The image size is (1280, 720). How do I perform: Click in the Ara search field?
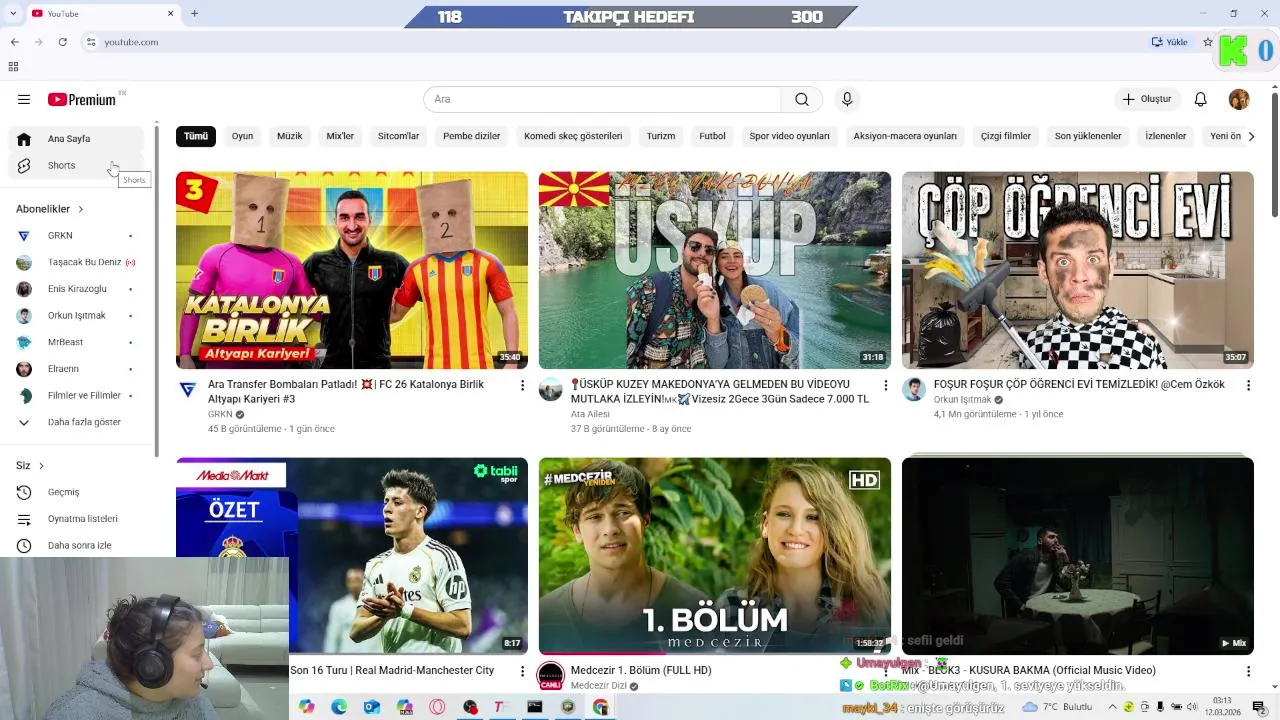(603, 99)
